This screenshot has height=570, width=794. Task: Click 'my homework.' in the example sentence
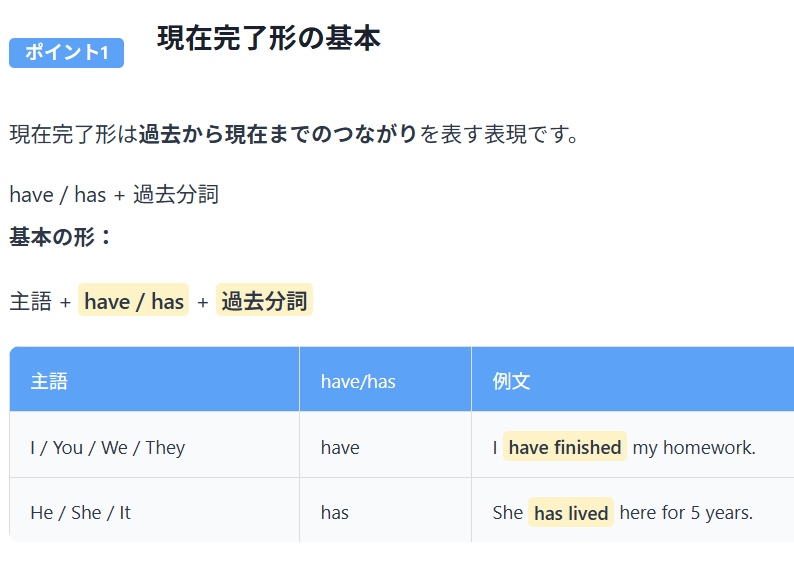tap(694, 447)
